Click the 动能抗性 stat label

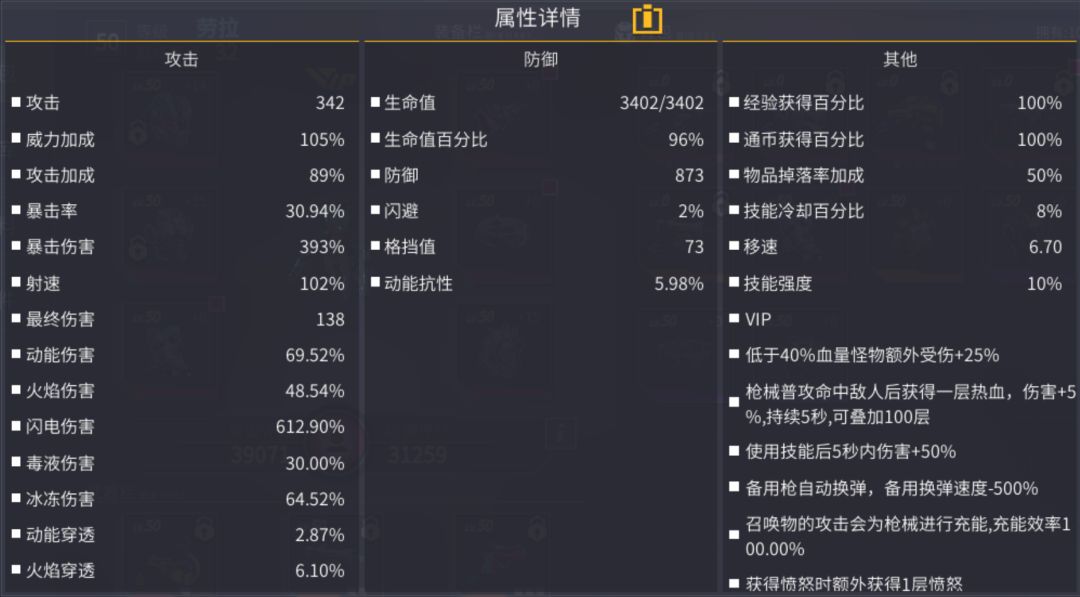[x=418, y=283]
